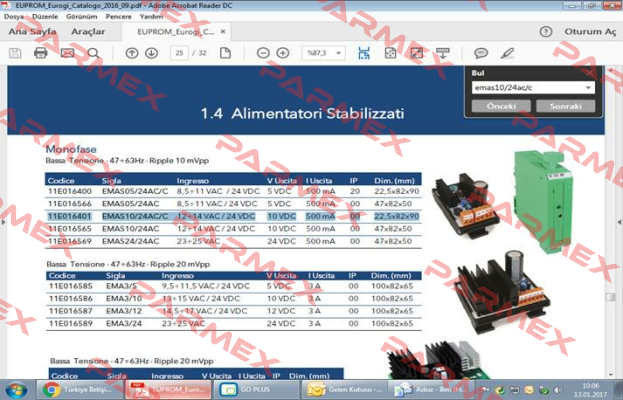623x400 pixels.
Task: Open the Windows Start button
Action: point(16,390)
